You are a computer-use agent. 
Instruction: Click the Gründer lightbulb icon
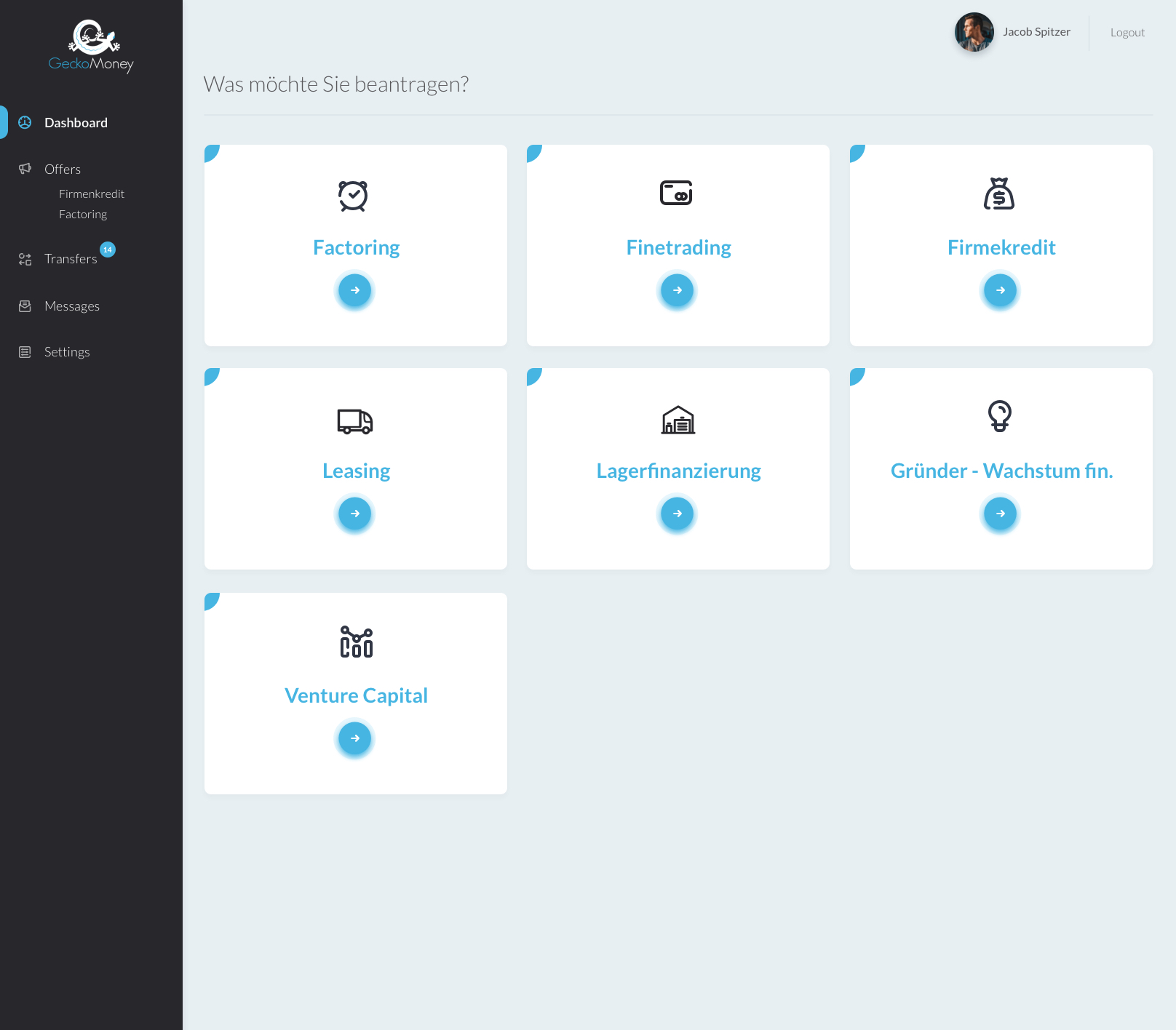1000,416
